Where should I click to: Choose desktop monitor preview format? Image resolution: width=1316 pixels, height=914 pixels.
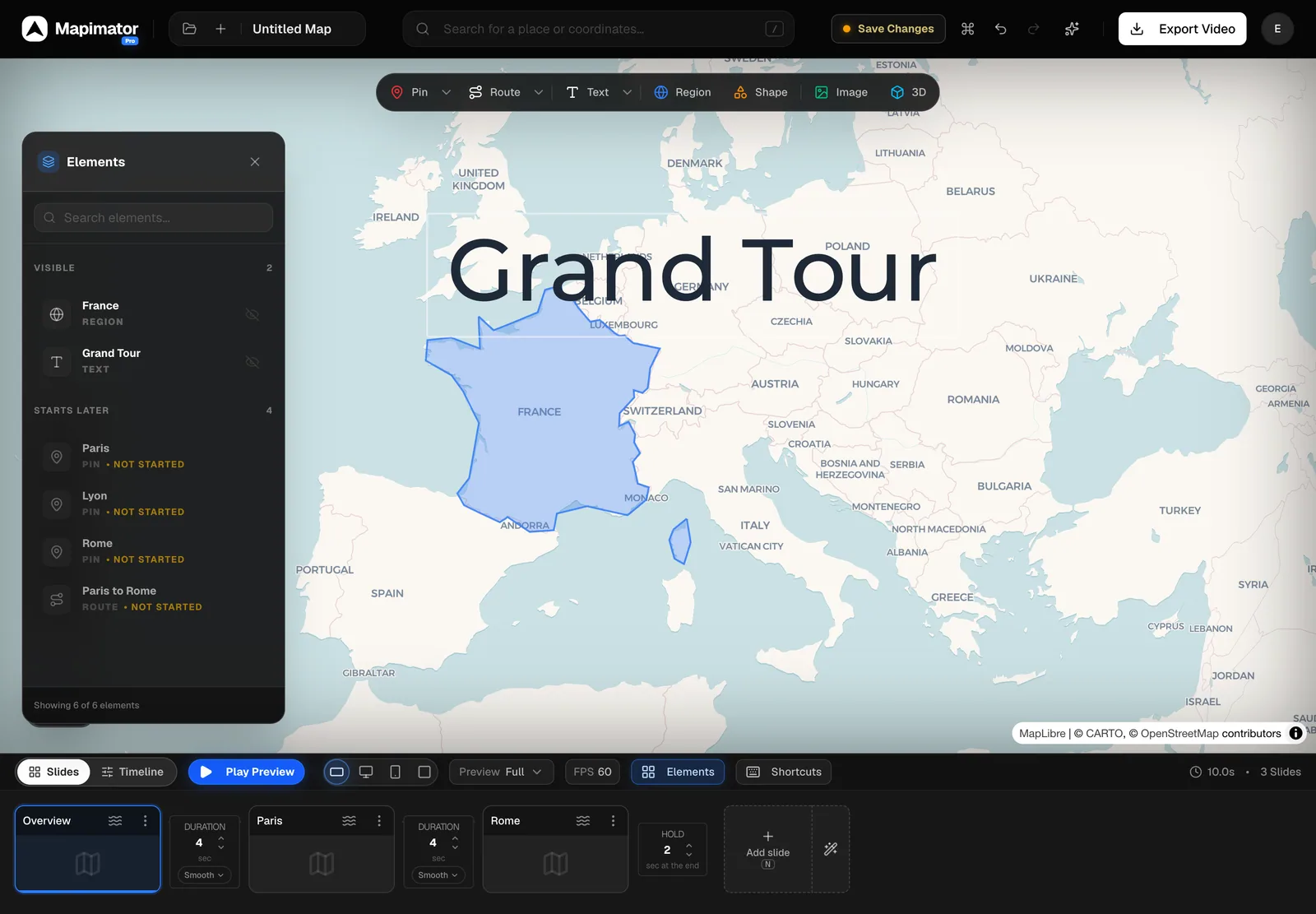366,772
